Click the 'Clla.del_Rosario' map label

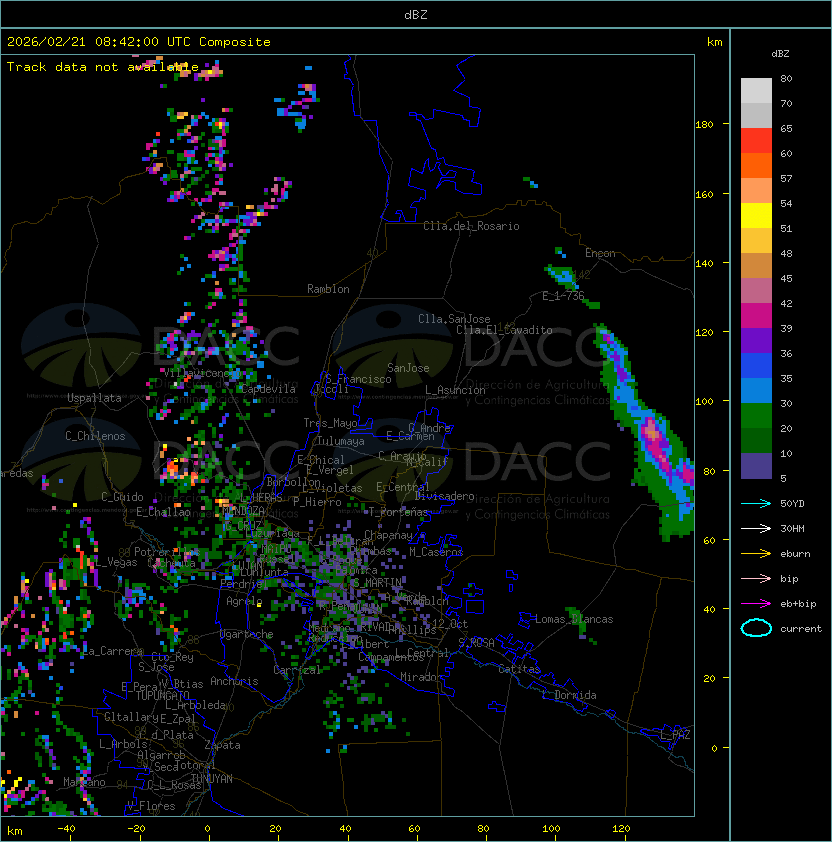point(471,226)
